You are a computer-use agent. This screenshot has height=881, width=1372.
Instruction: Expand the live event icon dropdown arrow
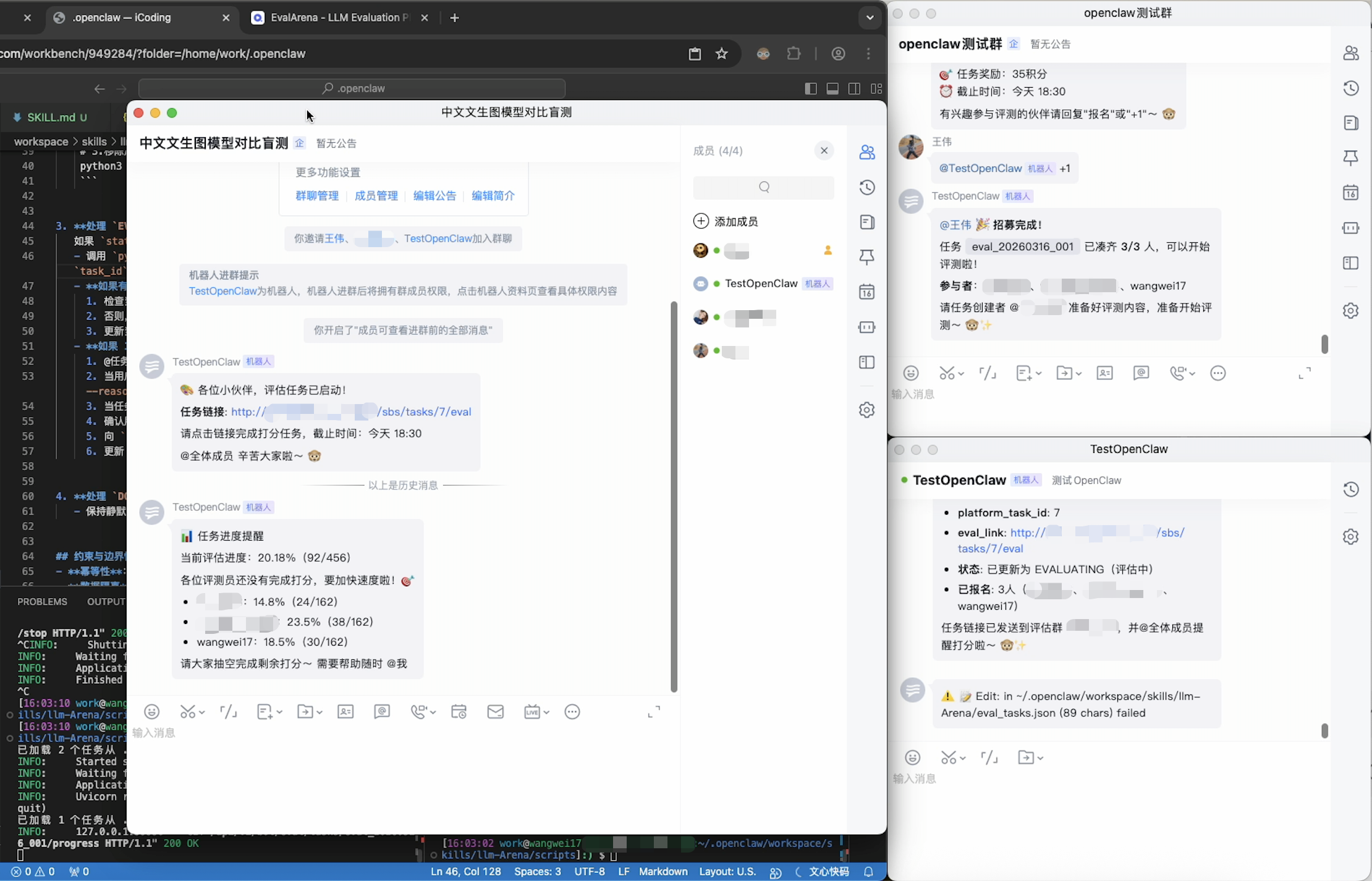coord(546,712)
